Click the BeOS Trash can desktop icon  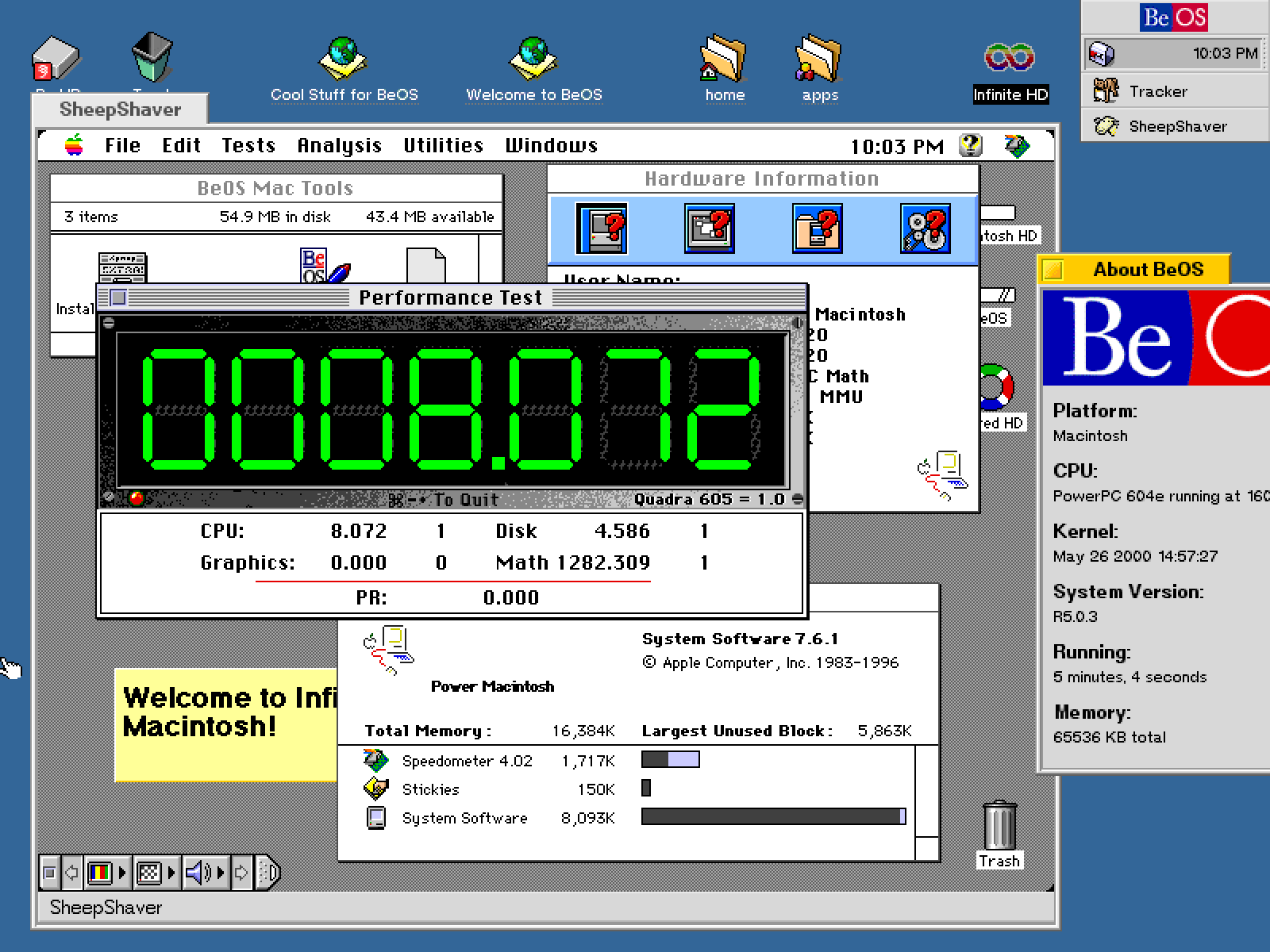click(152, 57)
